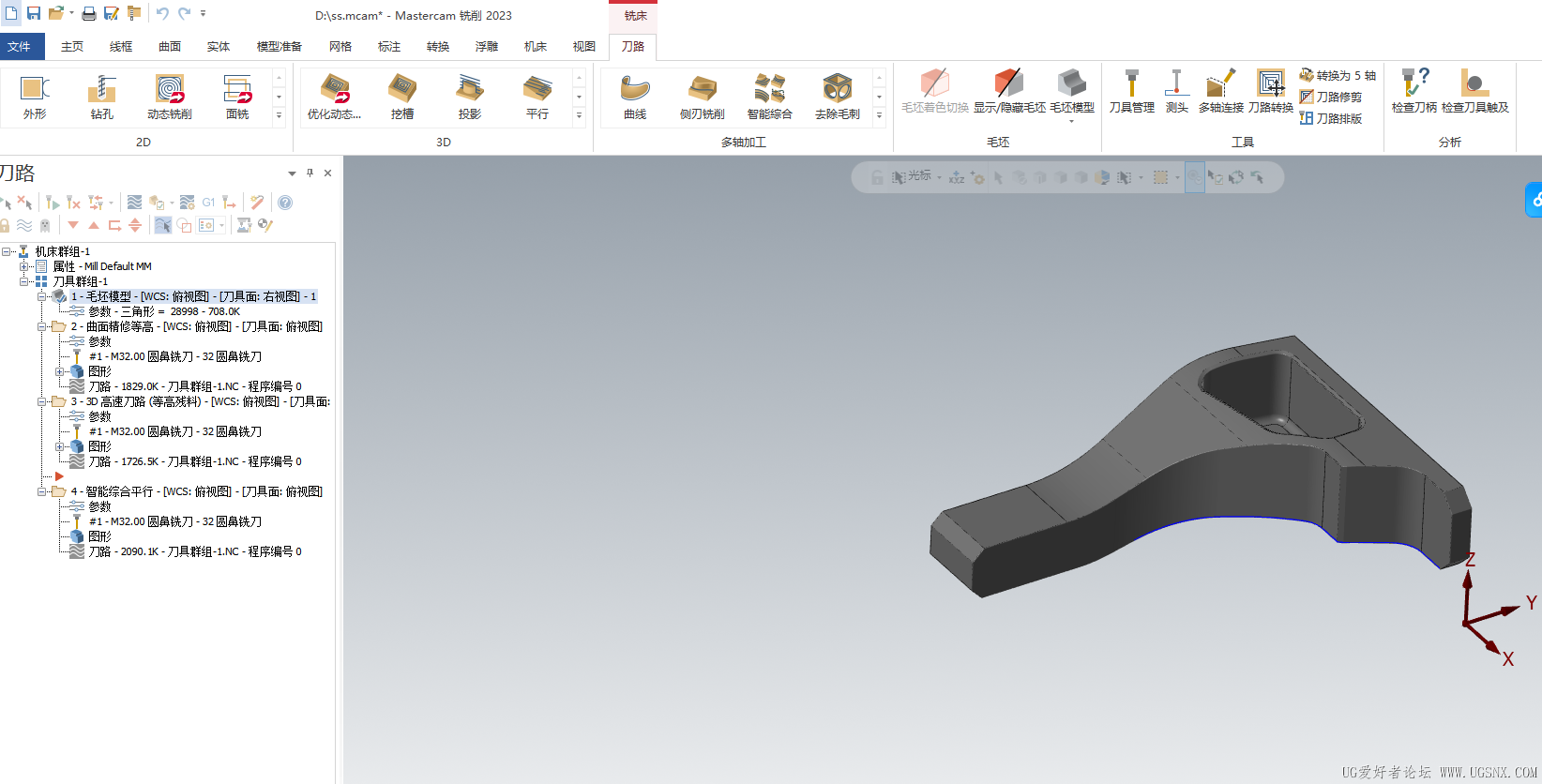Move insert arrow up one item
Image resolution: width=1542 pixels, height=784 pixels.
pyautogui.click(x=94, y=225)
